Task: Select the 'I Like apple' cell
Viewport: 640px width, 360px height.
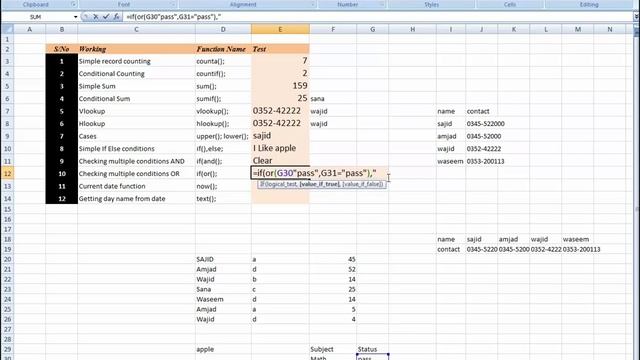Action: click(280, 149)
